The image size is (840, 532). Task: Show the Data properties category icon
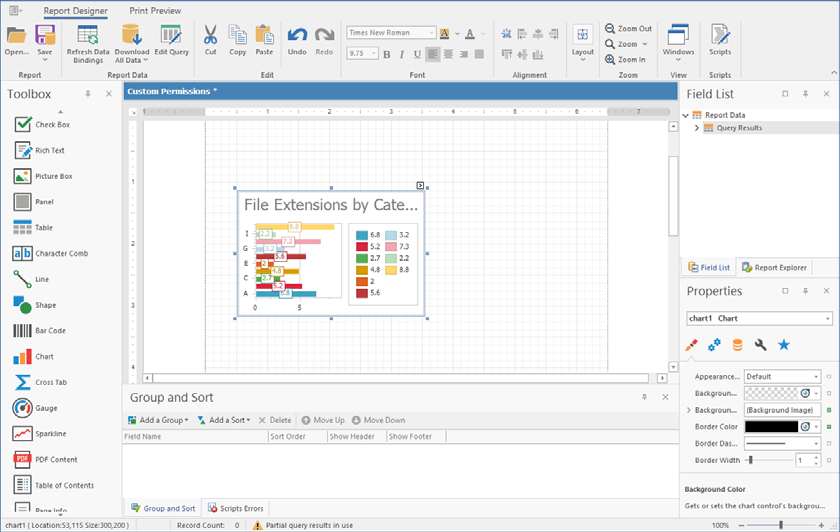[x=738, y=345]
